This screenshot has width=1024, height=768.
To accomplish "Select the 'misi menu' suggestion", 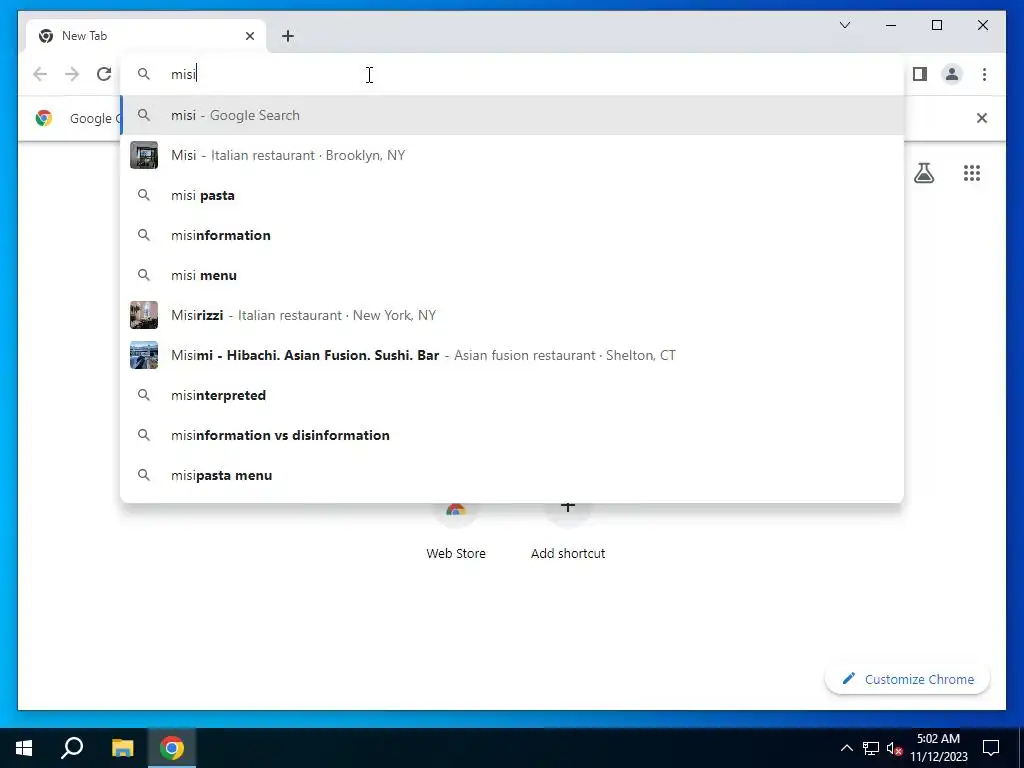I will coord(513,276).
